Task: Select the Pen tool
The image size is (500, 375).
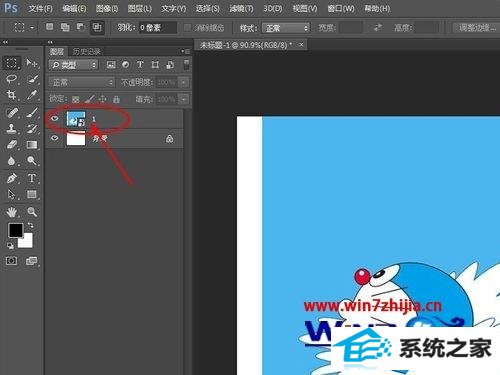Action: [x=12, y=178]
